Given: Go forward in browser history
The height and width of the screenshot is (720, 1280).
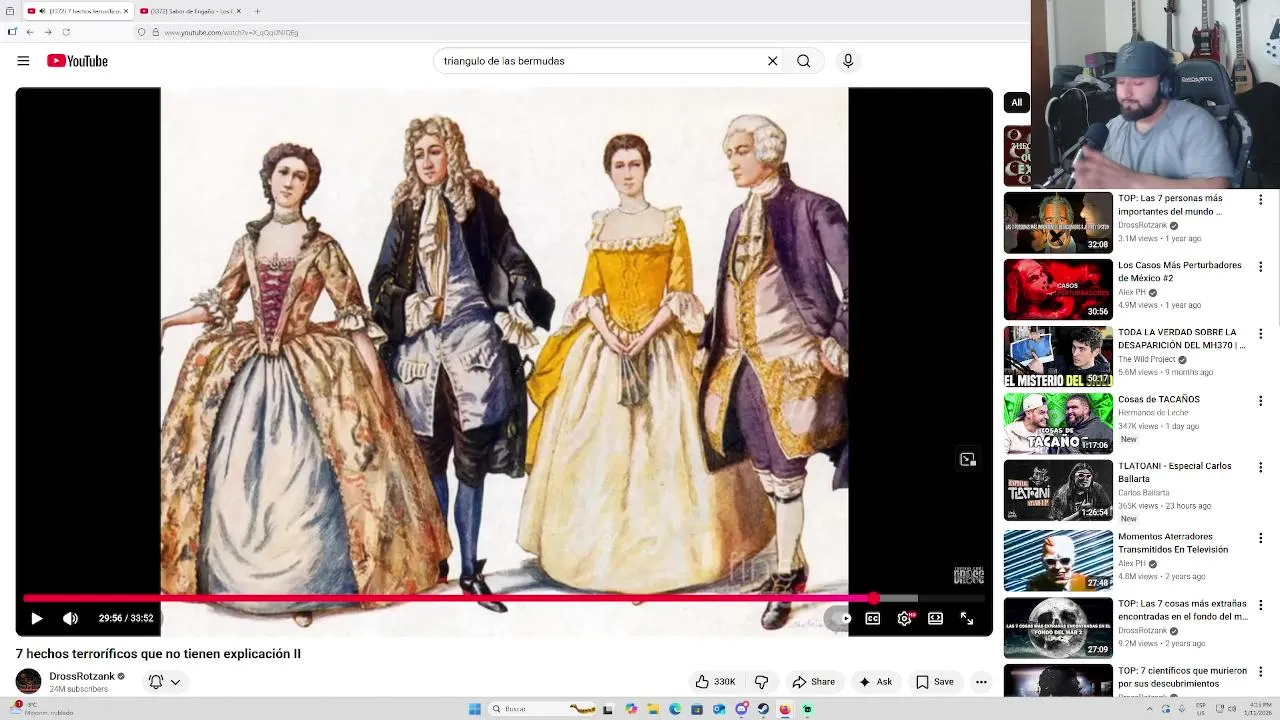Looking at the screenshot, I should coord(47,32).
